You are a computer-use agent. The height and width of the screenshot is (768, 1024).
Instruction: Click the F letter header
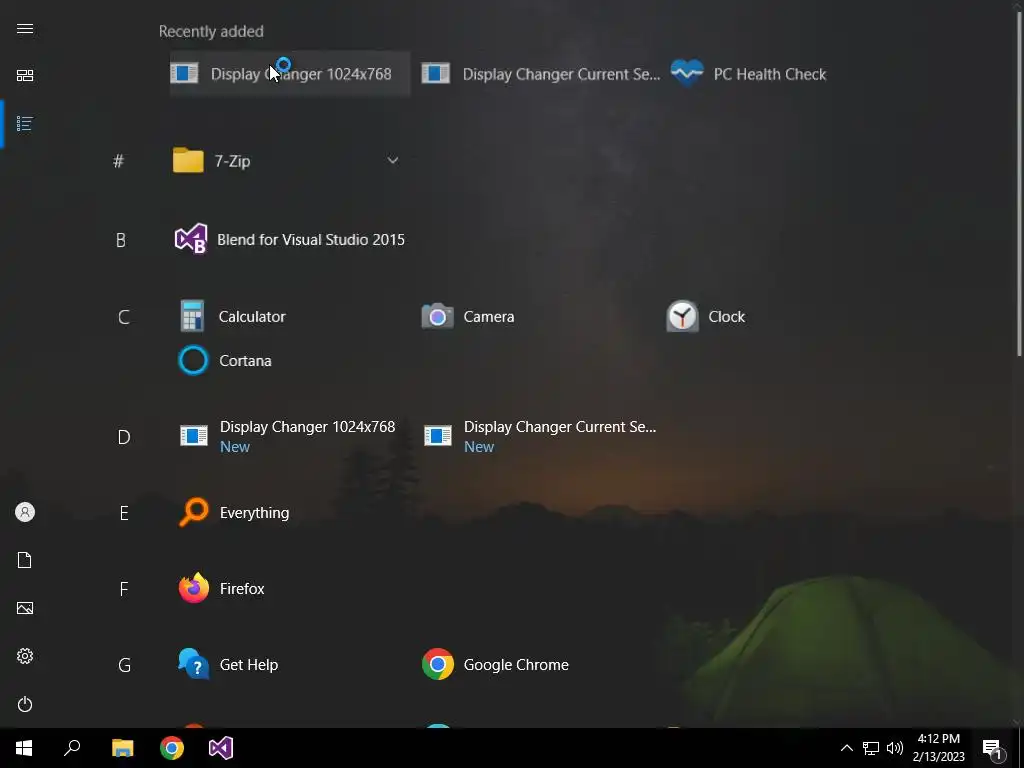123,590
